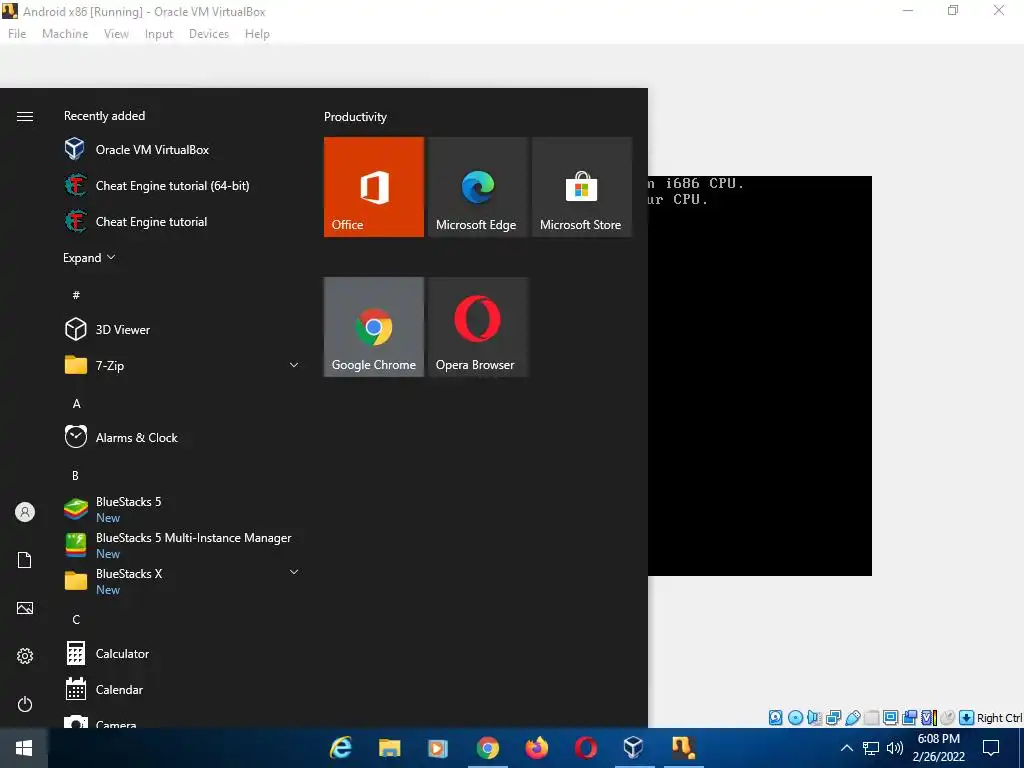The image size is (1024, 768).
Task: Click the VirtualBox display status icon
Action: click(890, 718)
